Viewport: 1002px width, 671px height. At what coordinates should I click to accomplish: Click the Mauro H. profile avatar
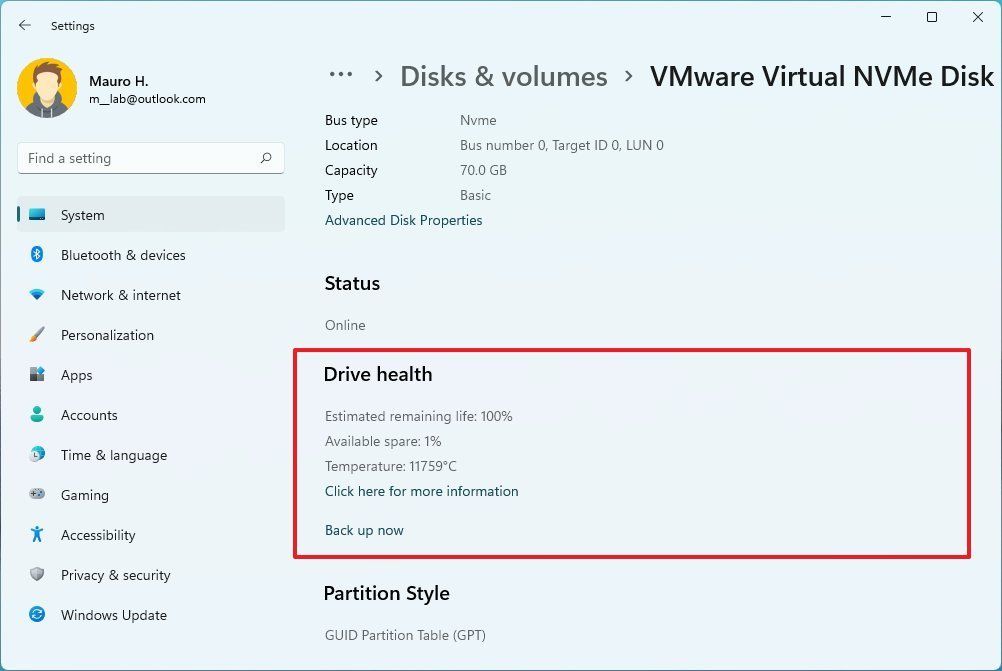[x=47, y=88]
